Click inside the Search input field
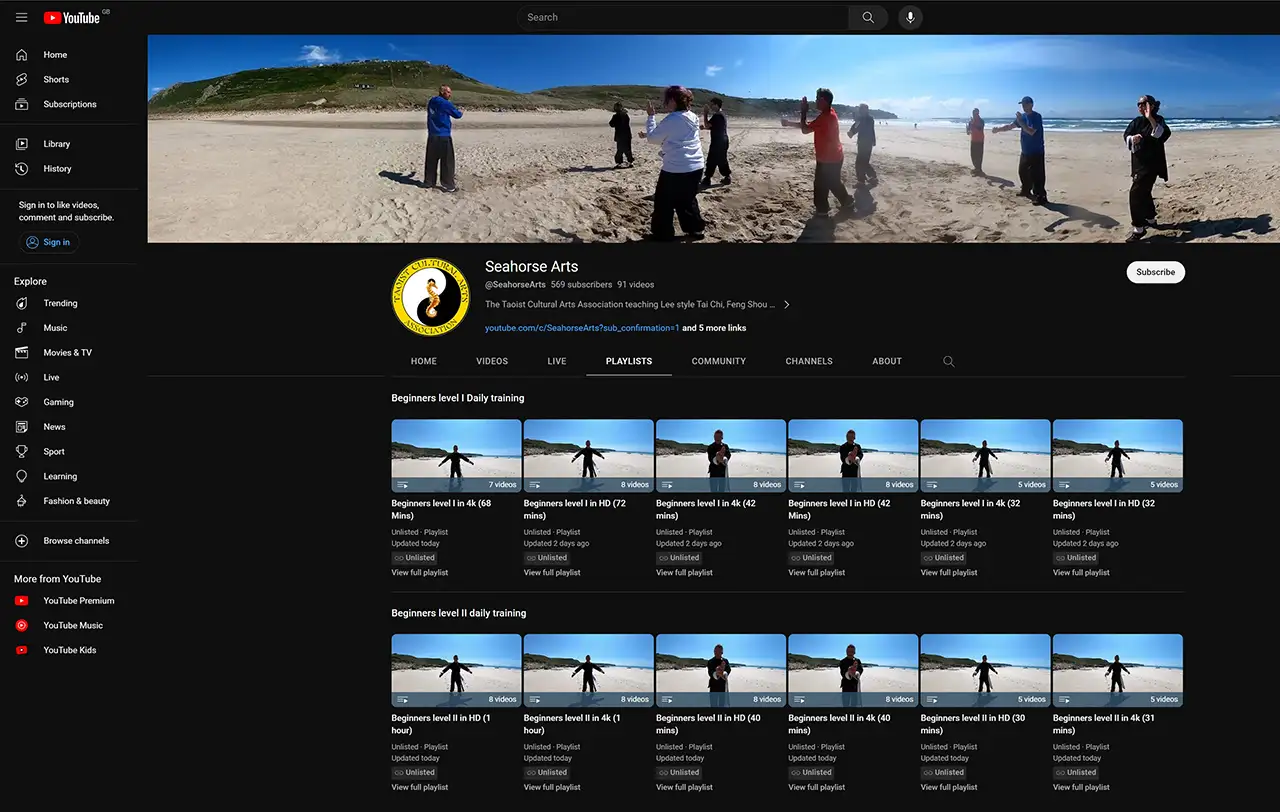Image resolution: width=1280 pixels, height=812 pixels. coord(683,17)
